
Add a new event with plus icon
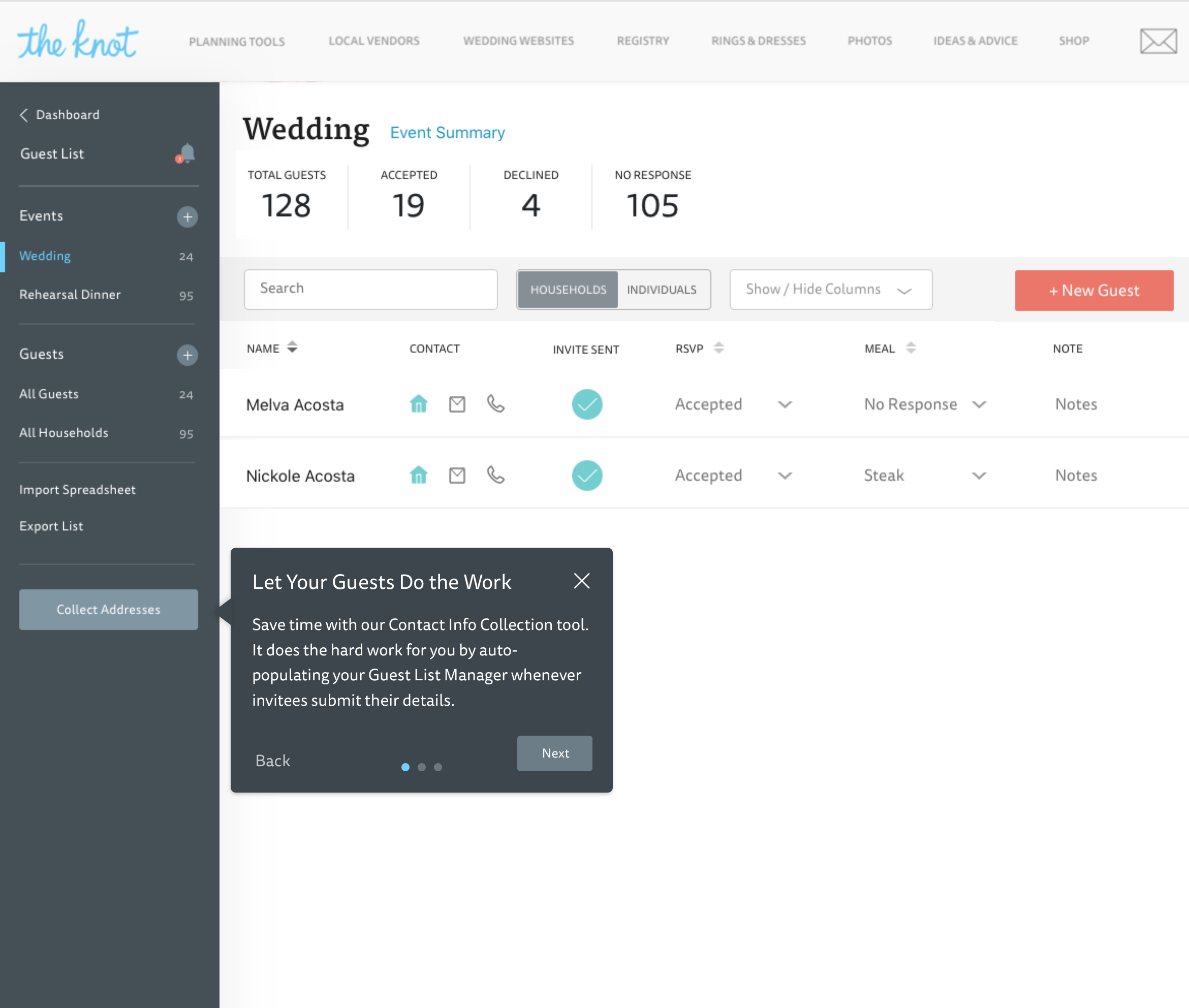(x=187, y=216)
